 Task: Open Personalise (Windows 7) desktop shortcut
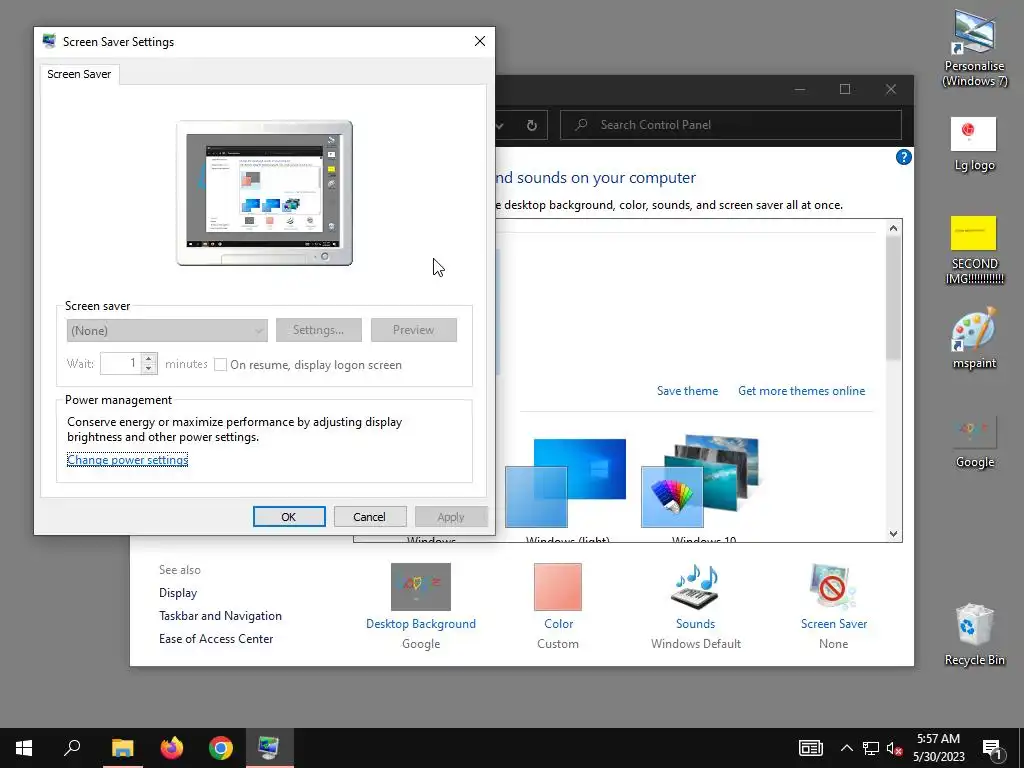click(974, 49)
